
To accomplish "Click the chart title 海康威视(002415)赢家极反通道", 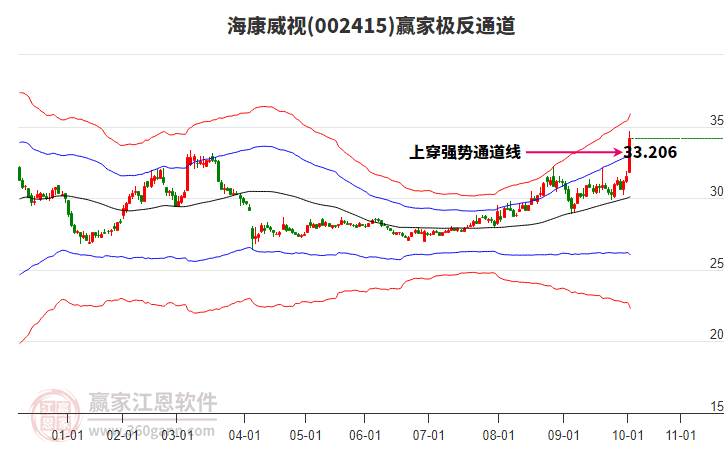I will tap(371, 25).
